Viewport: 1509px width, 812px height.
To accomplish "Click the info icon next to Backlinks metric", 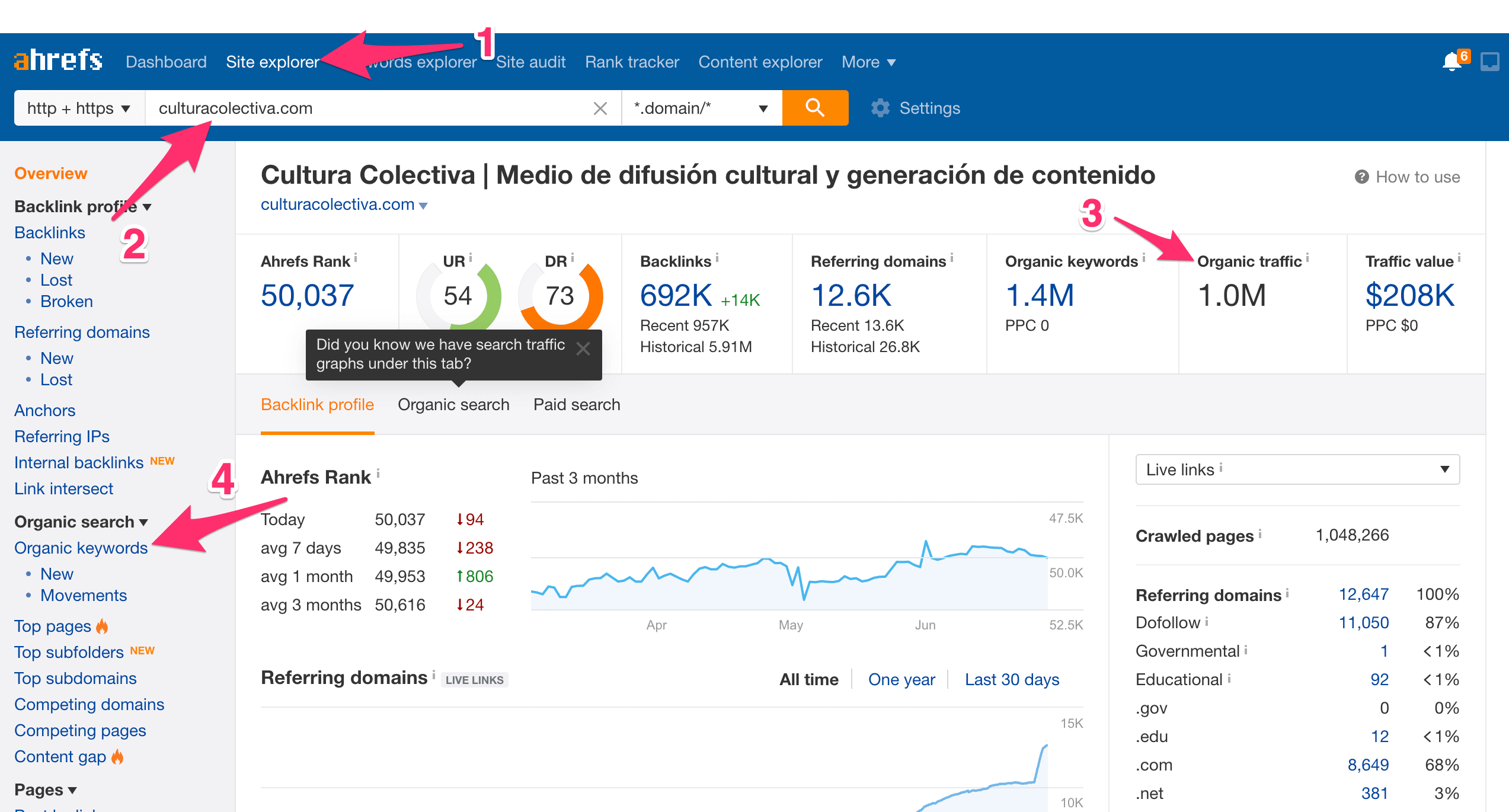I will 717,258.
